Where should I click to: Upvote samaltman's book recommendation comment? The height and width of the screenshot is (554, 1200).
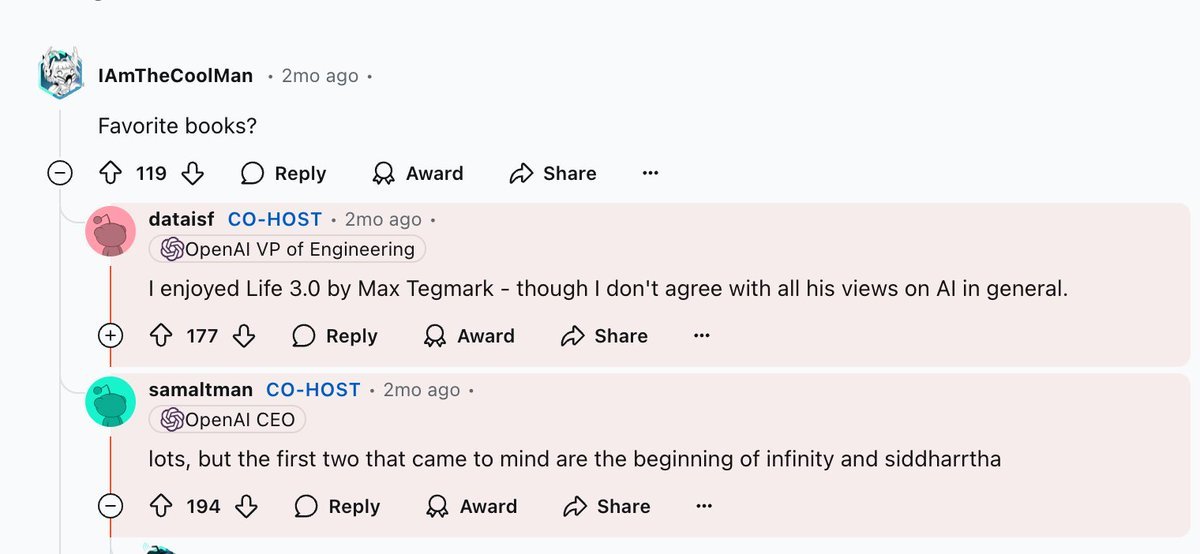pos(162,507)
